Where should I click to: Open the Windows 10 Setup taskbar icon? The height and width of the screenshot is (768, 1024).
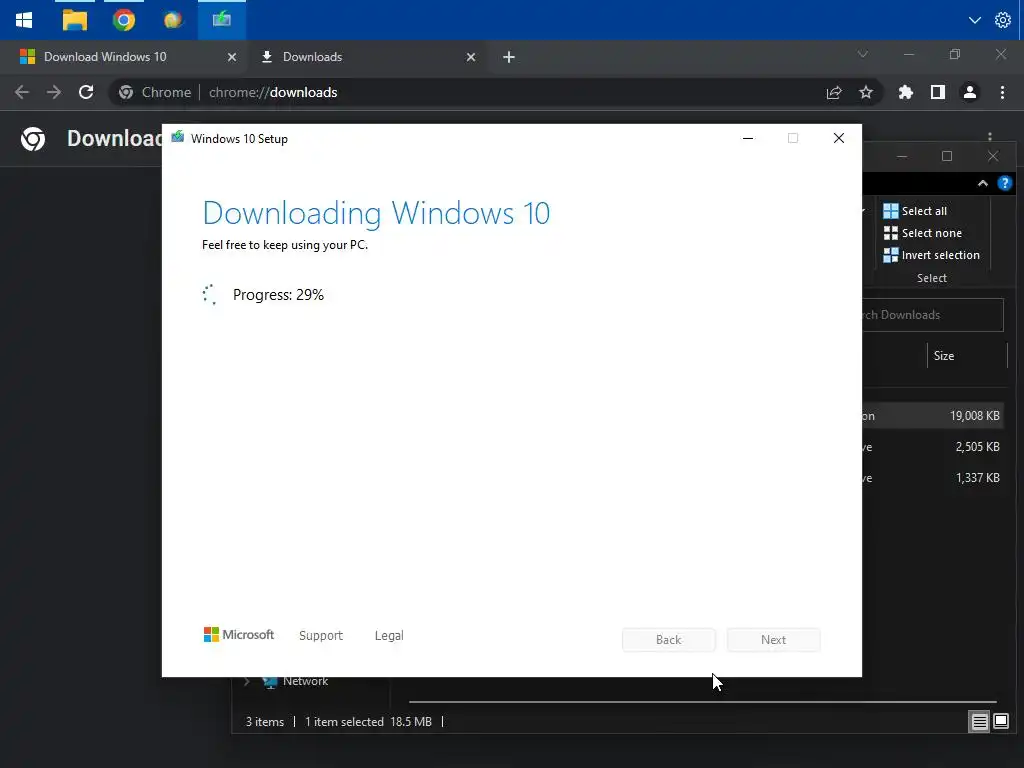click(221, 20)
